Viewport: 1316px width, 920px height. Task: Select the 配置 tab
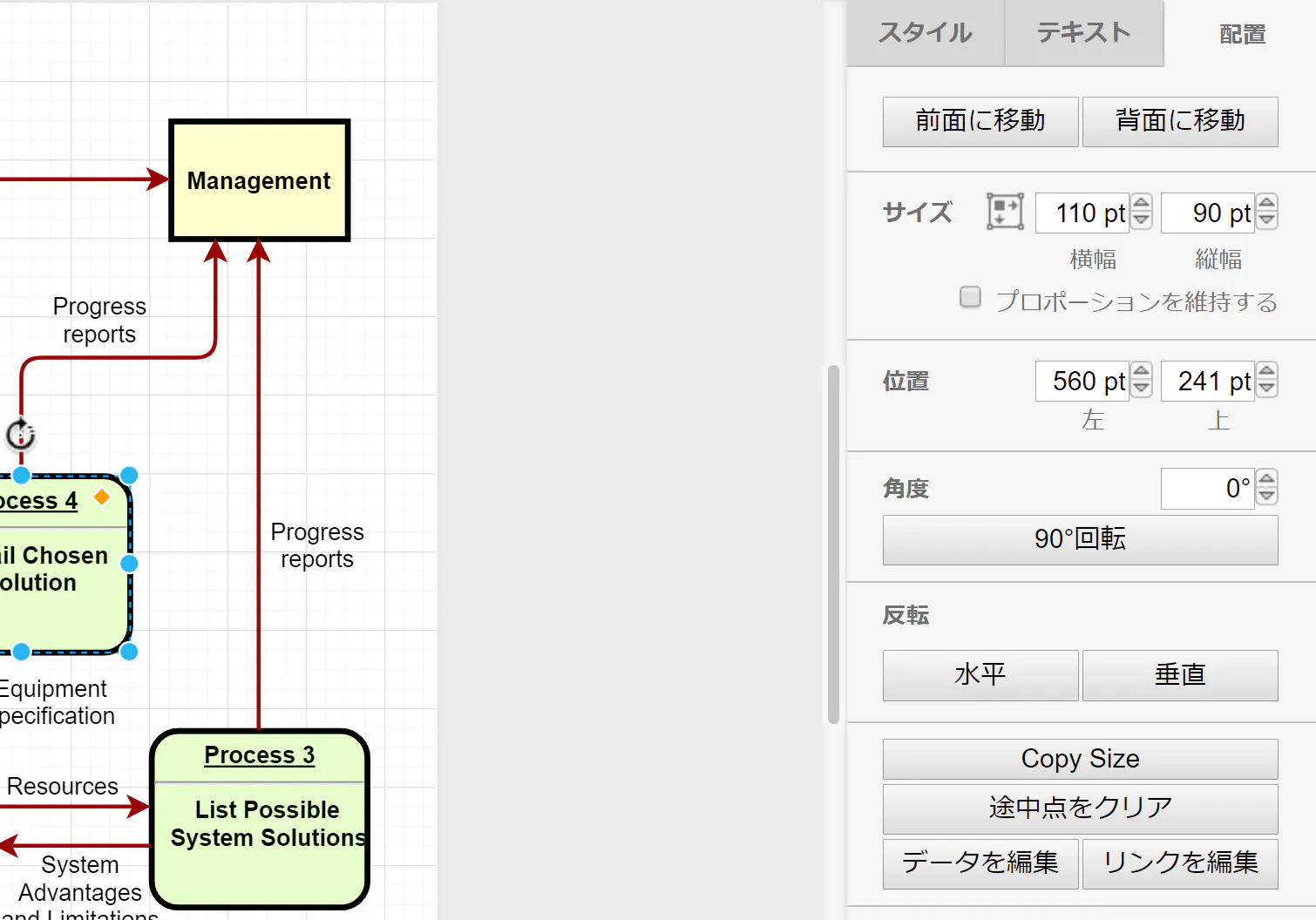[x=1242, y=34]
